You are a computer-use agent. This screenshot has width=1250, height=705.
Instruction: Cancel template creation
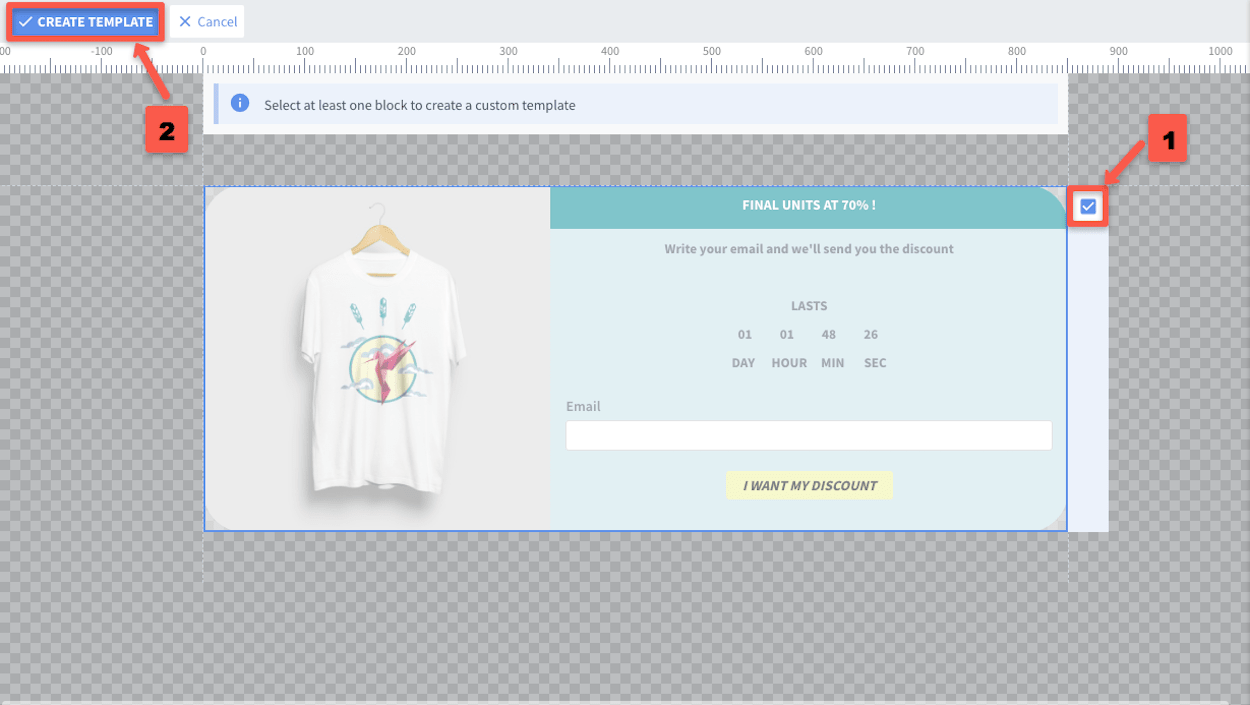pyautogui.click(x=207, y=22)
